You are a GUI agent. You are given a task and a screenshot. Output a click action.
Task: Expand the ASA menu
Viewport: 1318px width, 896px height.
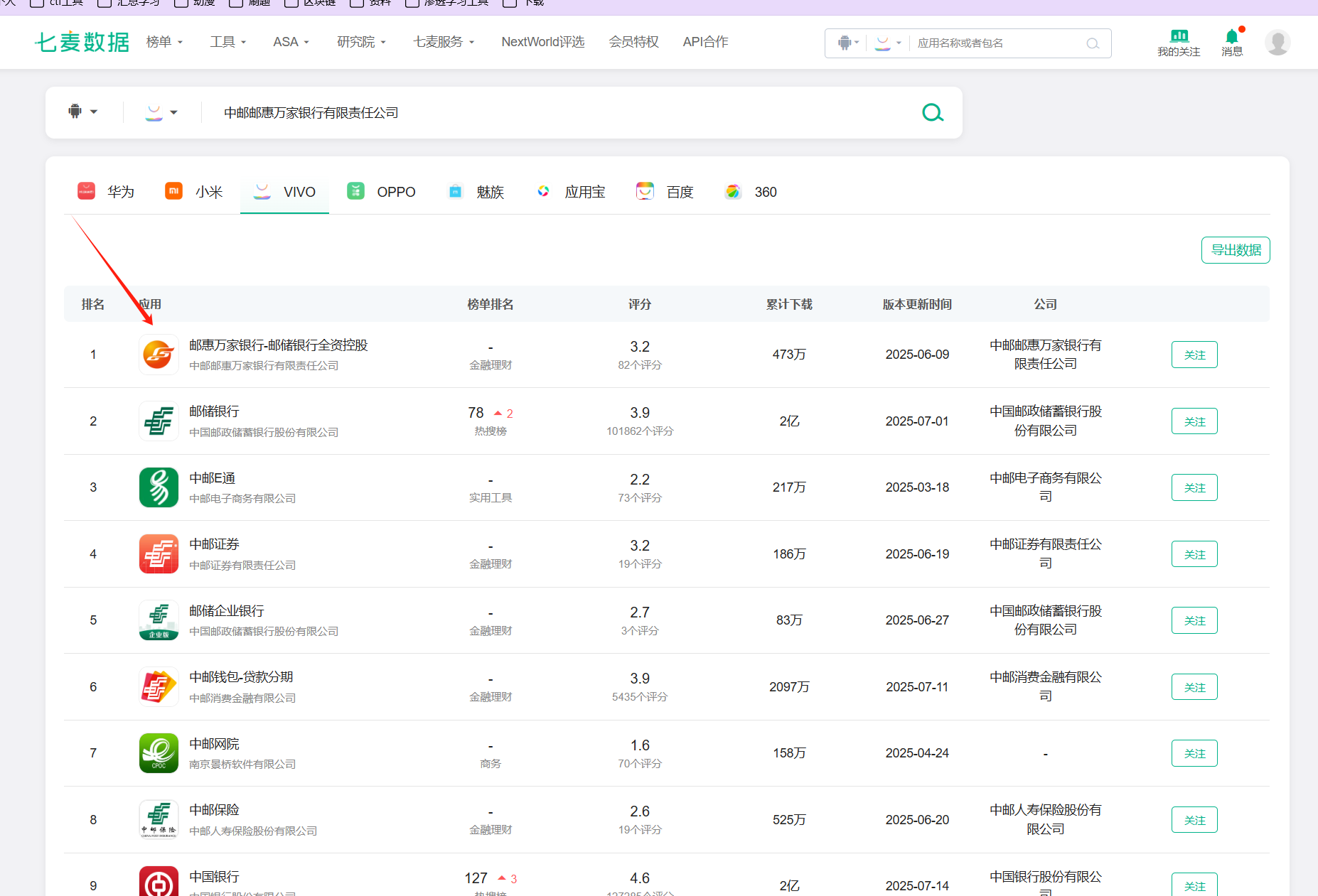point(291,42)
